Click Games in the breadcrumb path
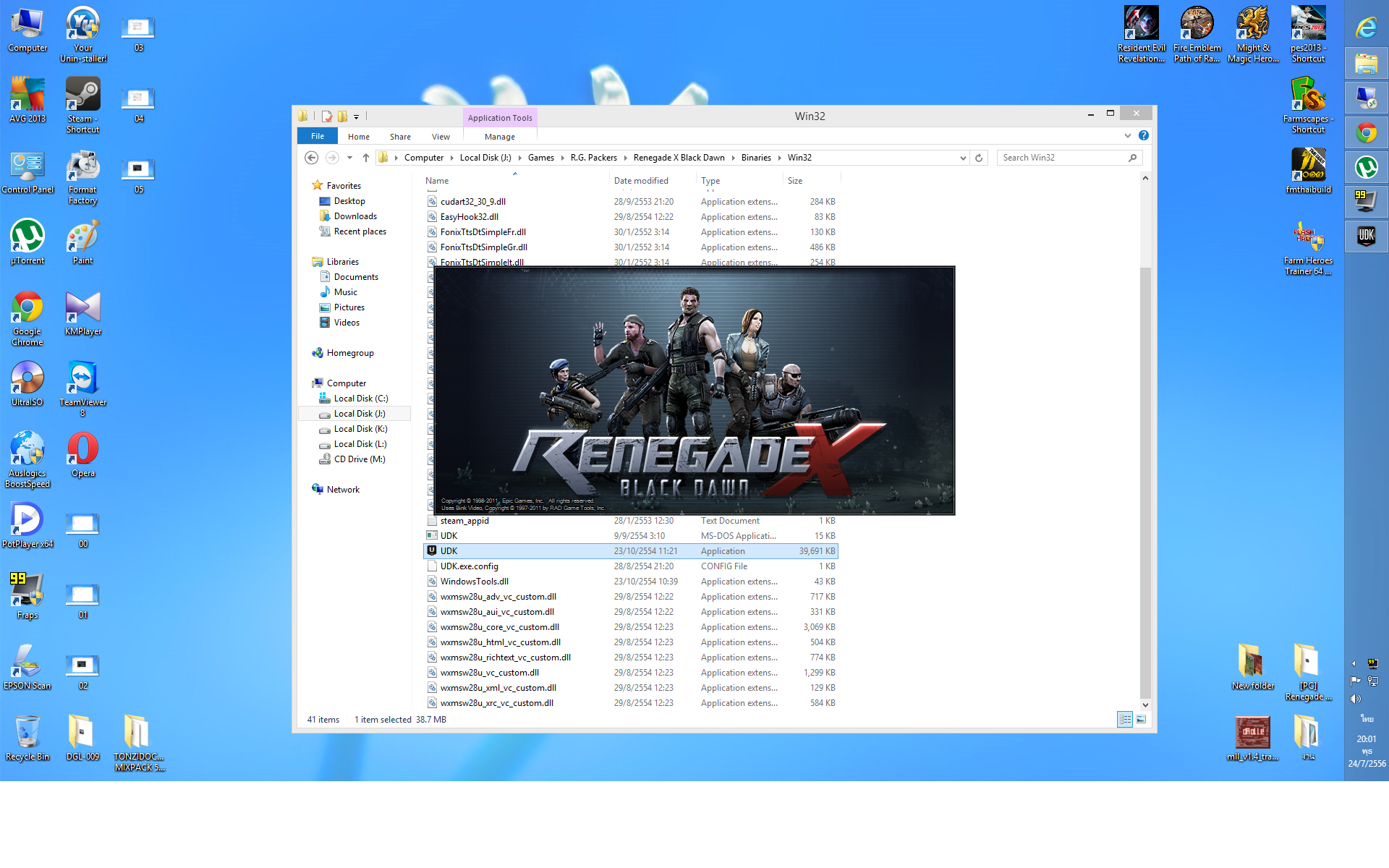 540,158
